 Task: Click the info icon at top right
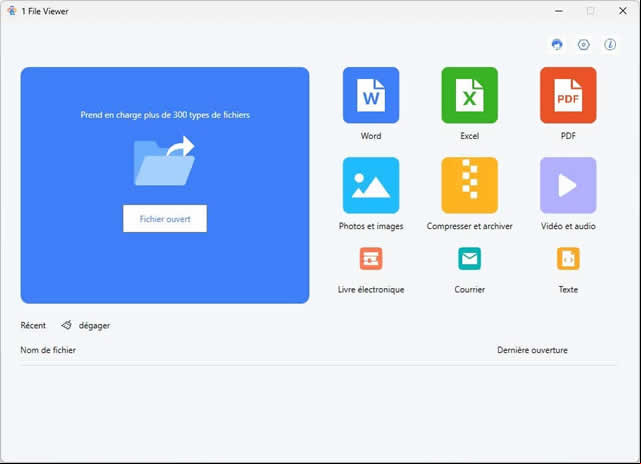click(610, 44)
